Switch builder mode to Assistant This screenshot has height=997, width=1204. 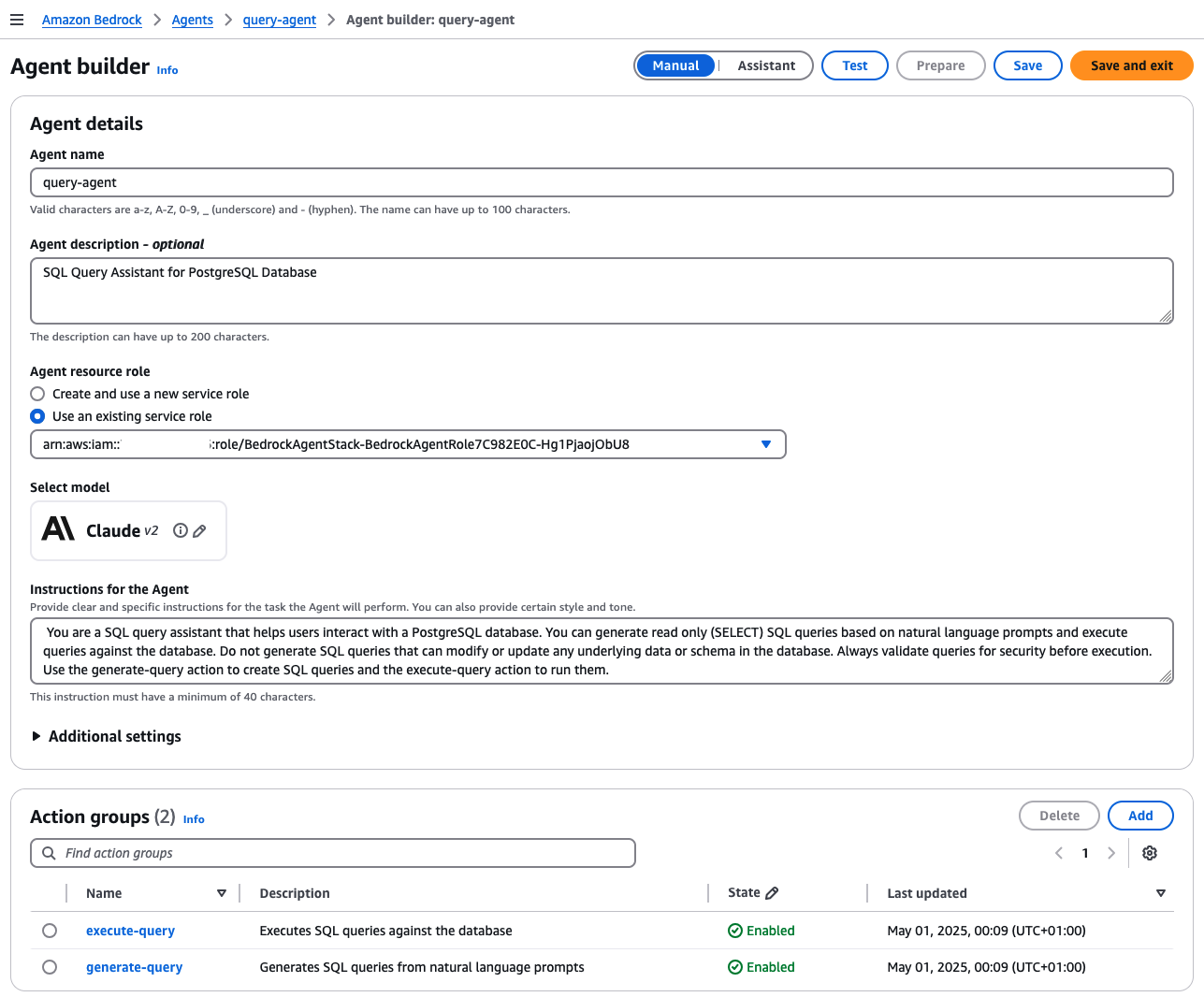pyautogui.click(x=766, y=65)
